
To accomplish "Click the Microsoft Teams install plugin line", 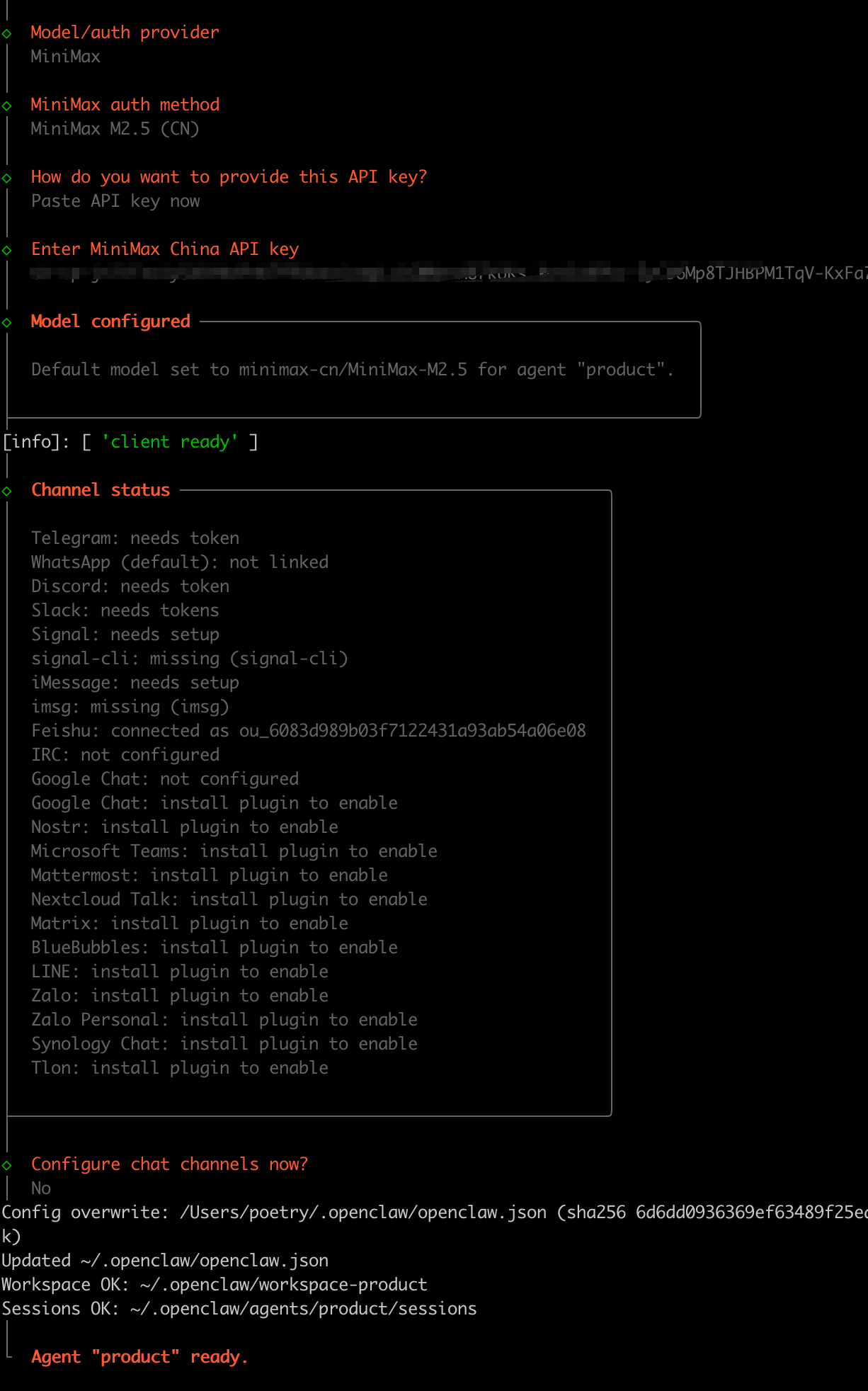I will 234,851.
